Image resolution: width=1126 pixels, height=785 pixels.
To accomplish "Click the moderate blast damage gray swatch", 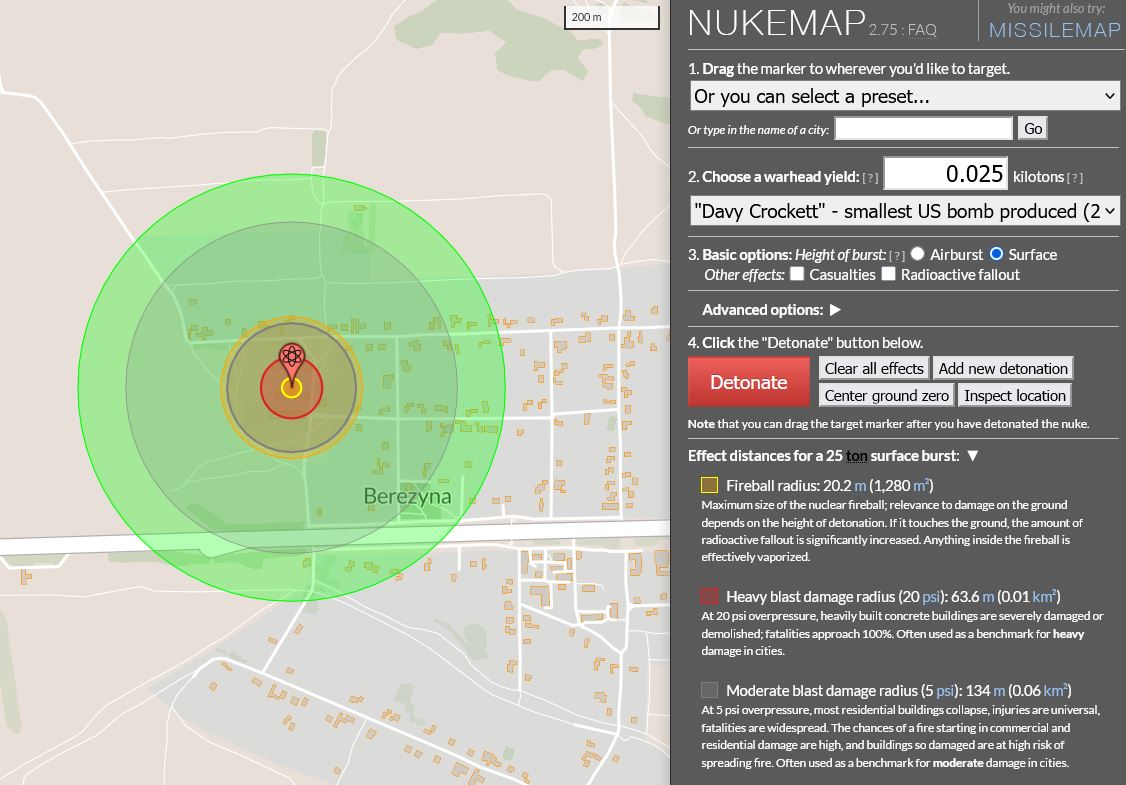I will point(709,690).
